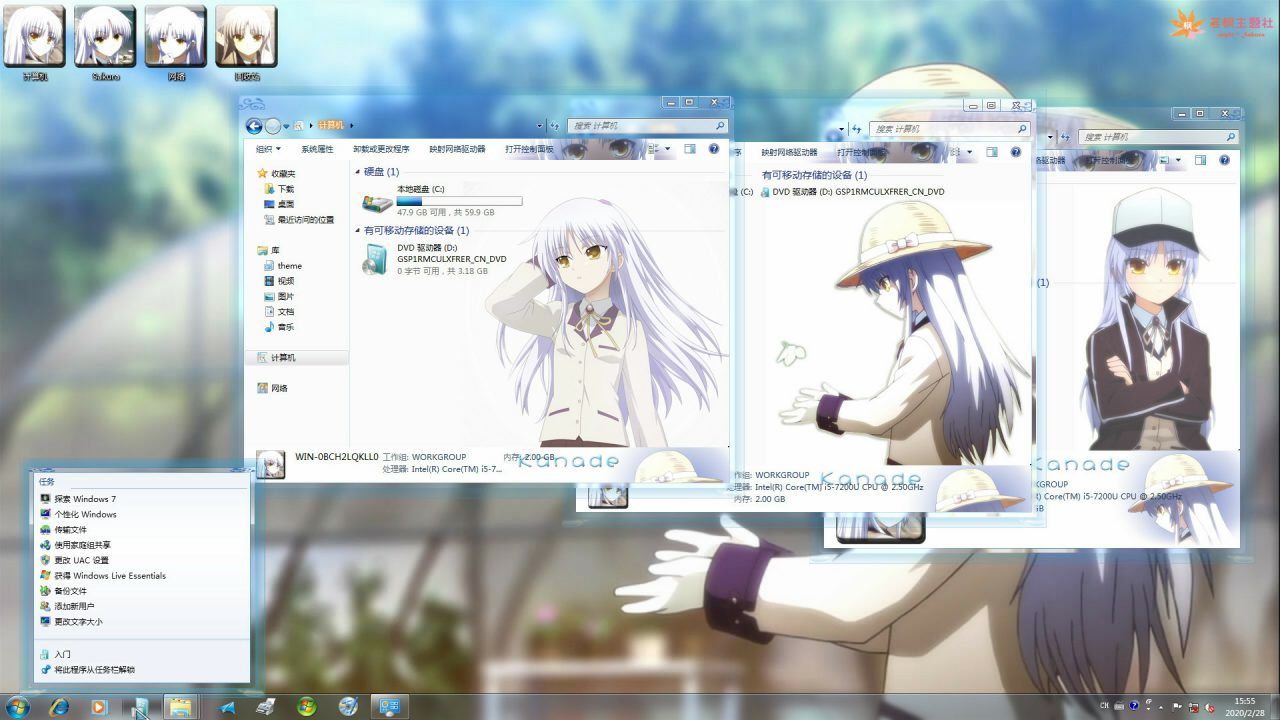The height and width of the screenshot is (720, 1280).
Task: Click 映射网络驱动器 in front window toolbar
Action: click(x=457, y=149)
